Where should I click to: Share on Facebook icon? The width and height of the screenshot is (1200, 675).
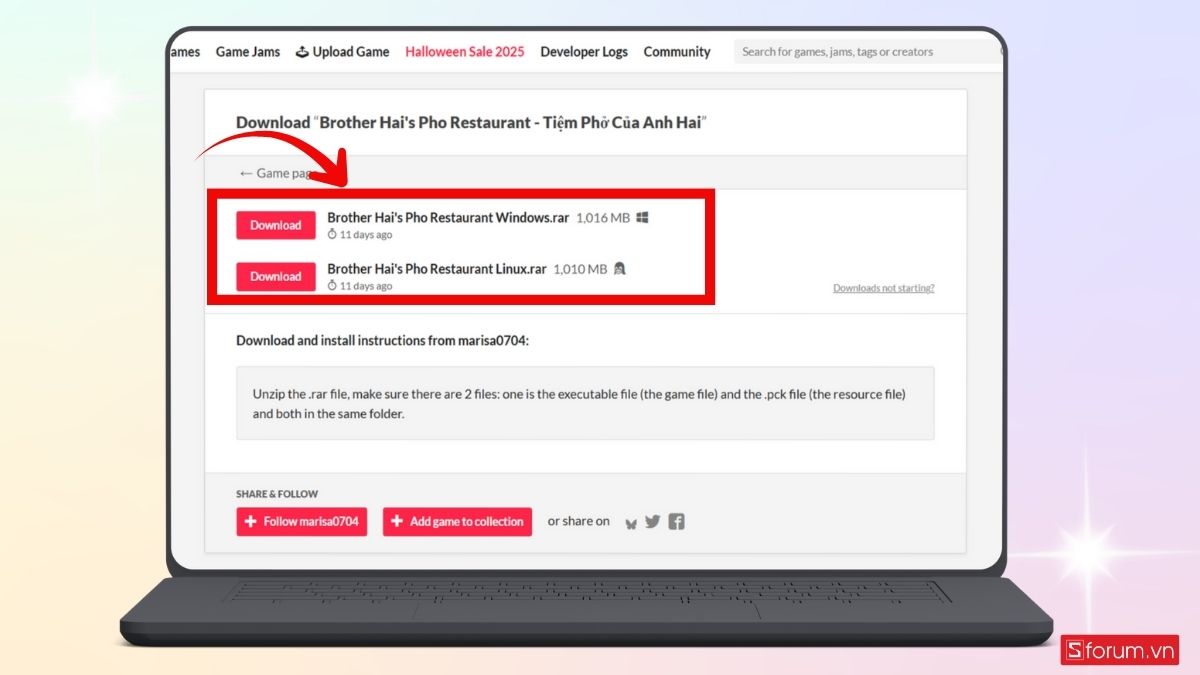677,521
